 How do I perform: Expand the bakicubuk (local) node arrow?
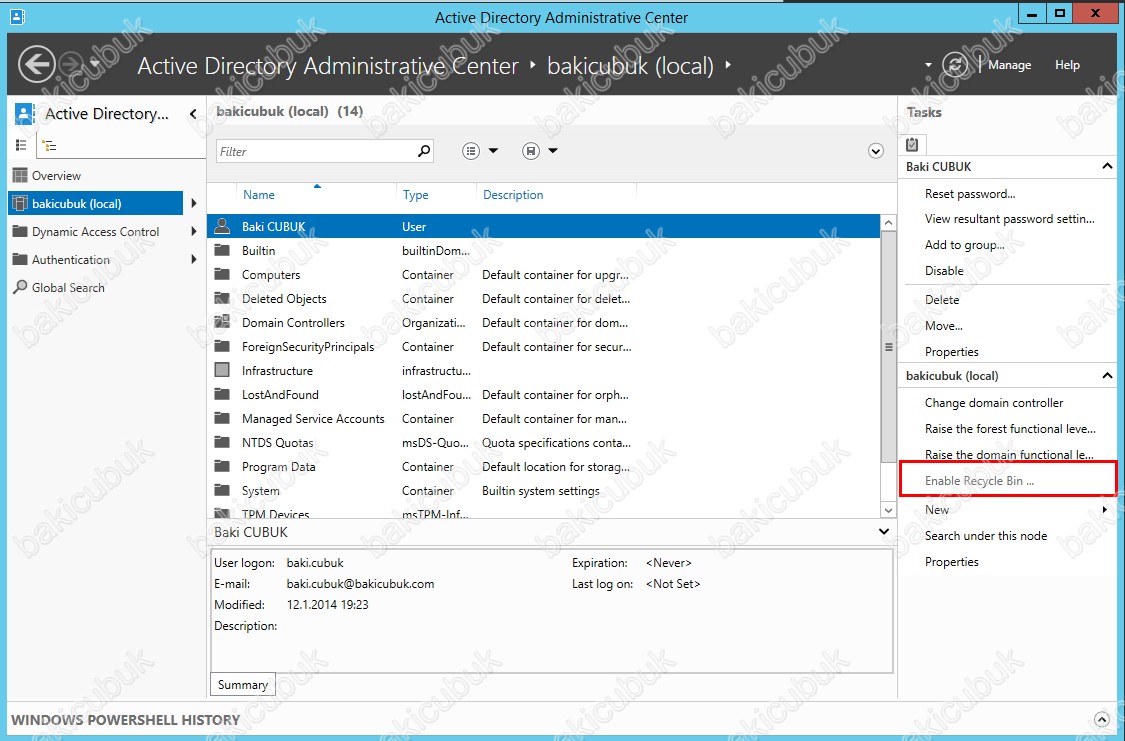point(194,203)
